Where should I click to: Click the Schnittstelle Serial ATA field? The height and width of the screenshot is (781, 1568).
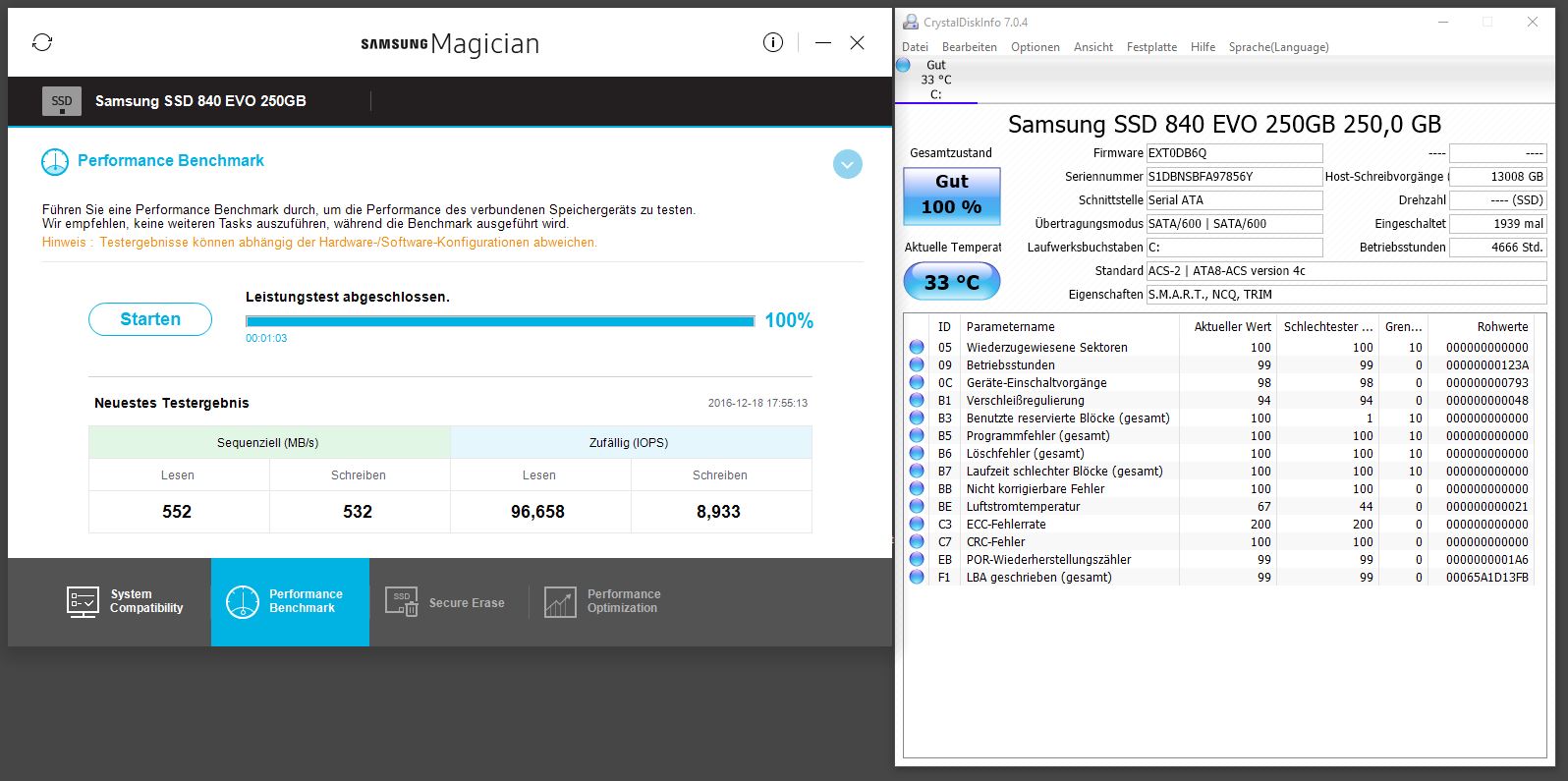[1234, 200]
